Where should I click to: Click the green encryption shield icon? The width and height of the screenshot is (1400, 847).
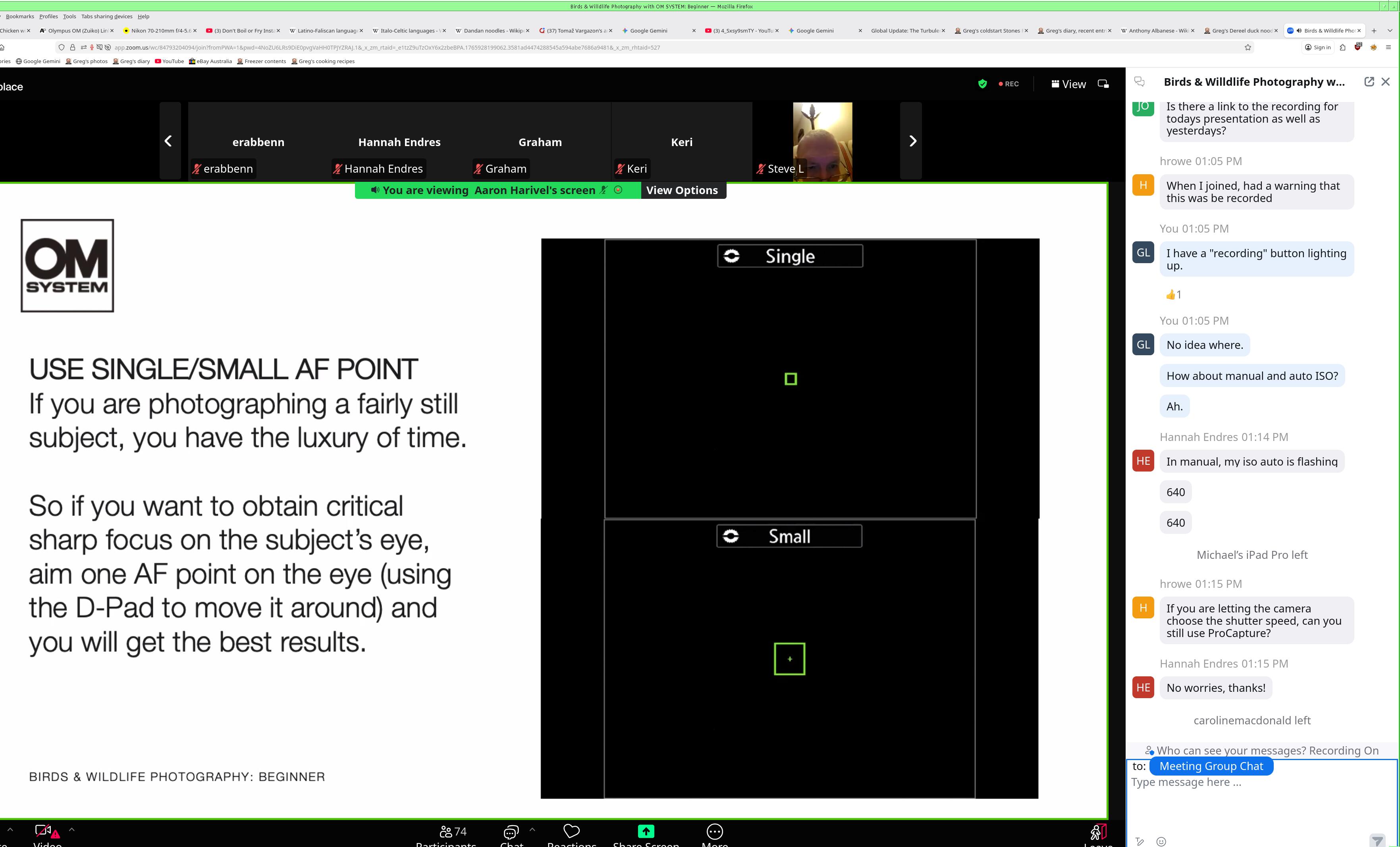982,84
